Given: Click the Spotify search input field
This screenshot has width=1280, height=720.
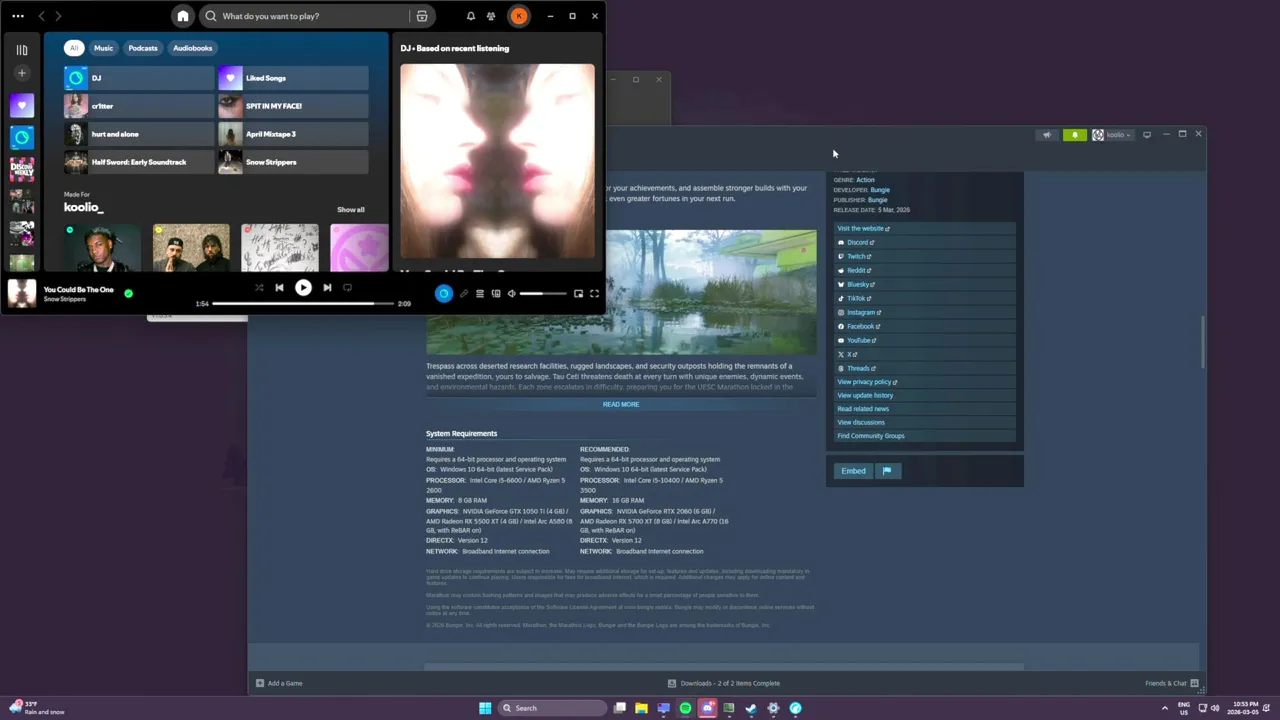Looking at the screenshot, I should pos(303,16).
